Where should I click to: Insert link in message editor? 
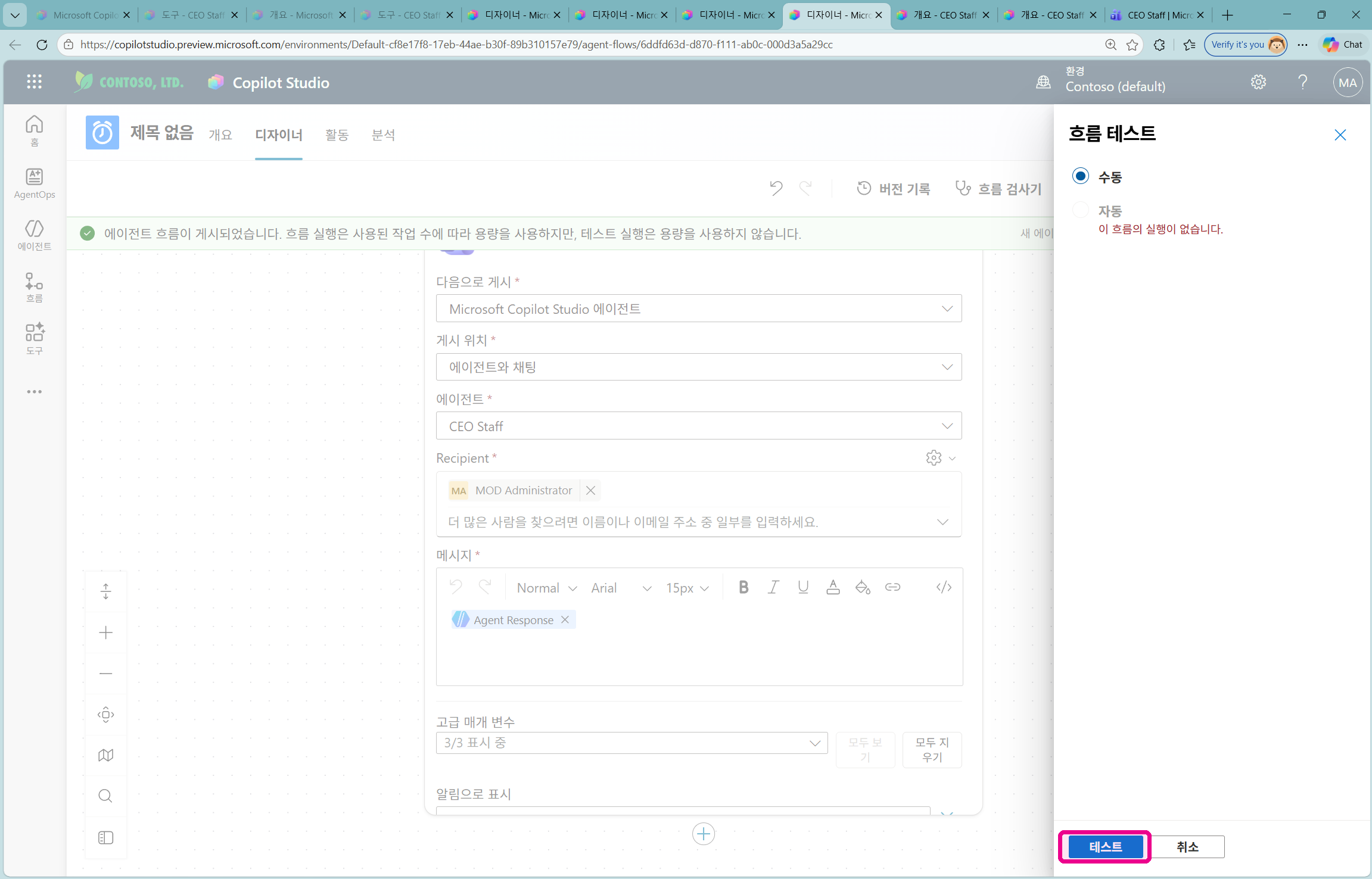892,587
